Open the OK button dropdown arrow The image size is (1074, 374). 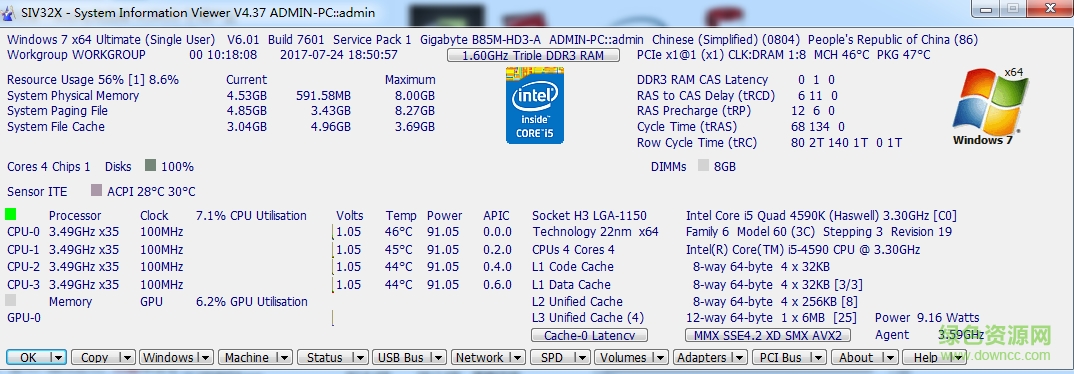(x=58, y=357)
